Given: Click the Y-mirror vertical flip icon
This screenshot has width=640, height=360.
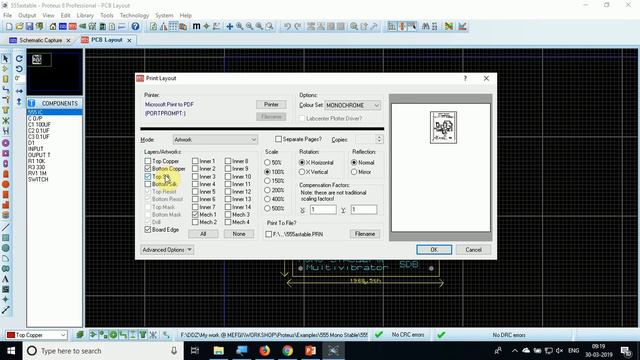Looking at the screenshot, I should [19, 101].
